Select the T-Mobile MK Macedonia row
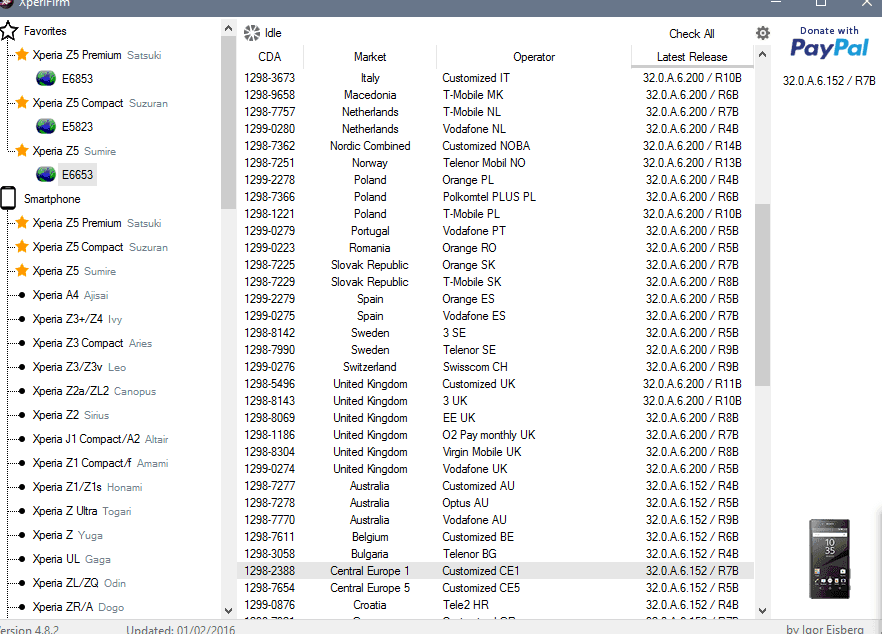This screenshot has height=634, width=882. coord(495,95)
